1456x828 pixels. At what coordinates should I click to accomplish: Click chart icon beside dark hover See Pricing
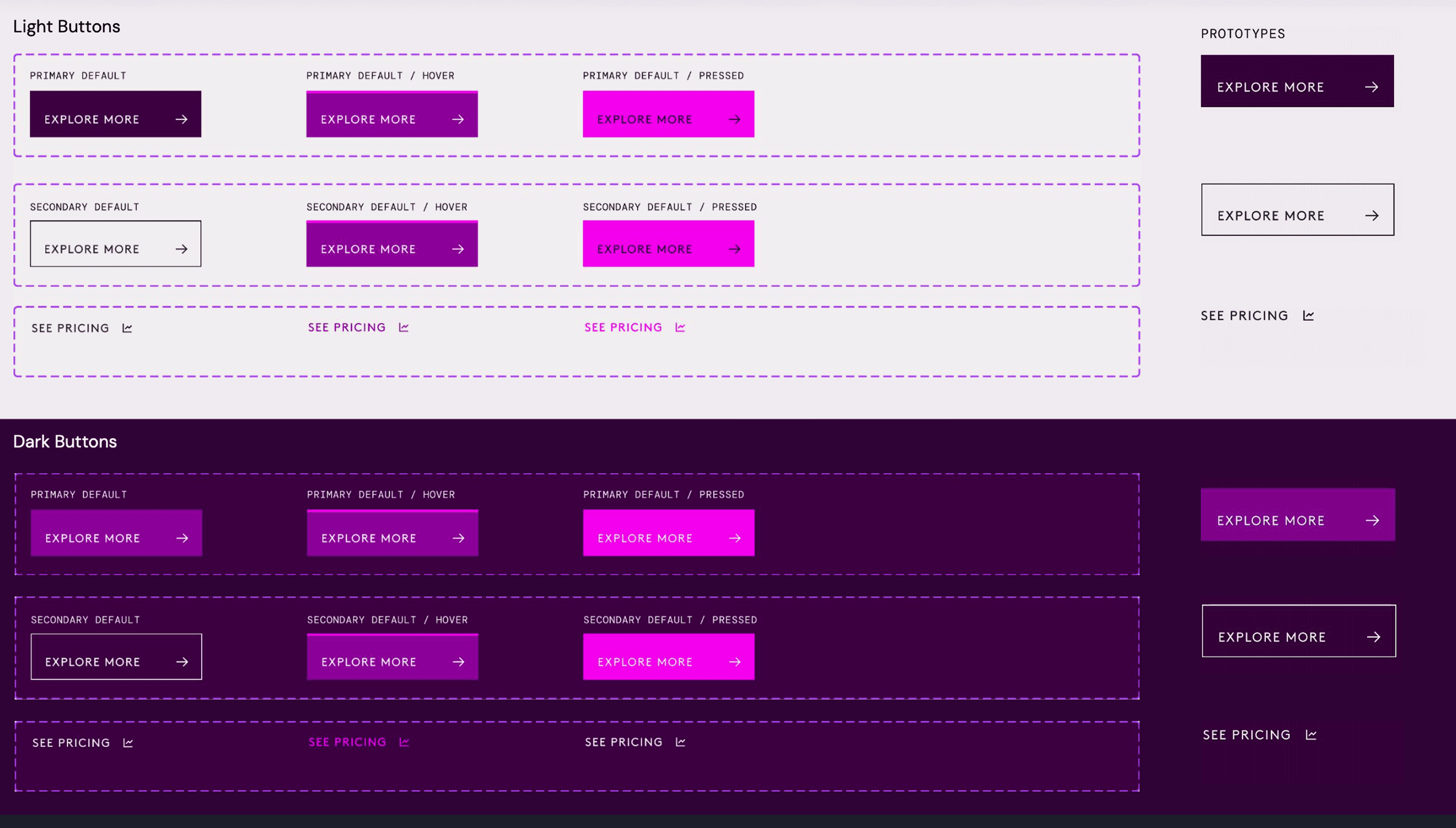tap(405, 742)
